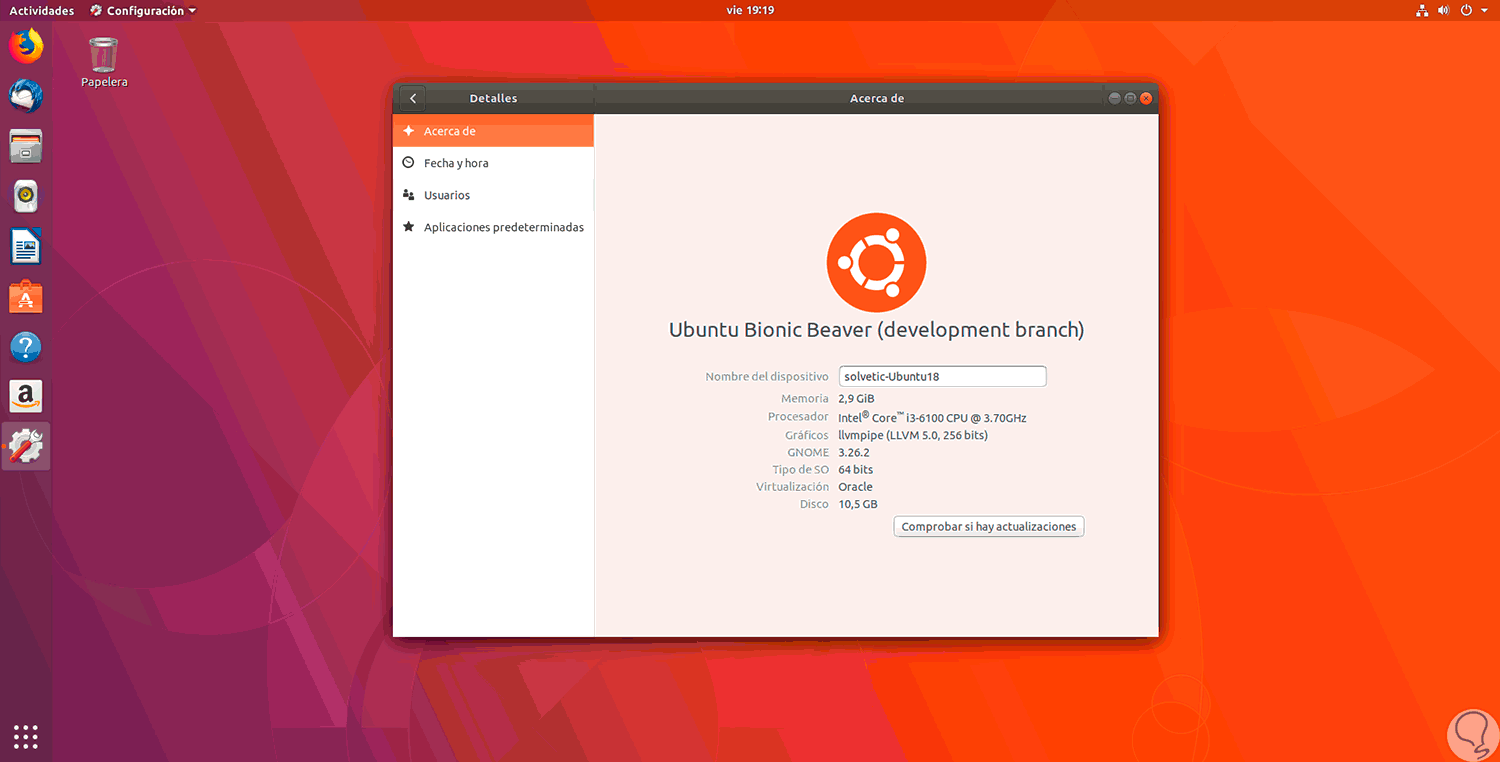Open Firefox from the dock
This screenshot has width=1500, height=762.
(26, 46)
